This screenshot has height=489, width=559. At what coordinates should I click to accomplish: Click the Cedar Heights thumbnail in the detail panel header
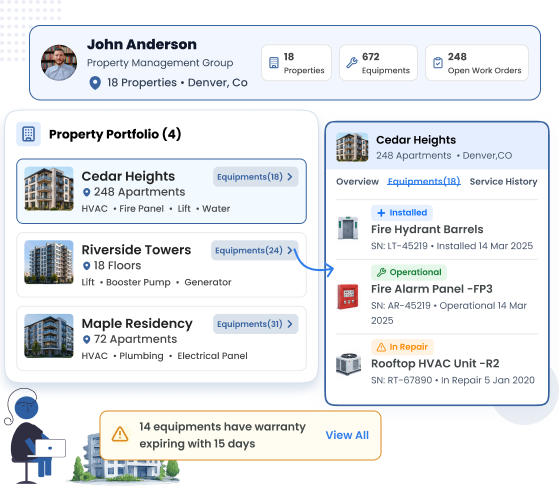click(x=352, y=147)
